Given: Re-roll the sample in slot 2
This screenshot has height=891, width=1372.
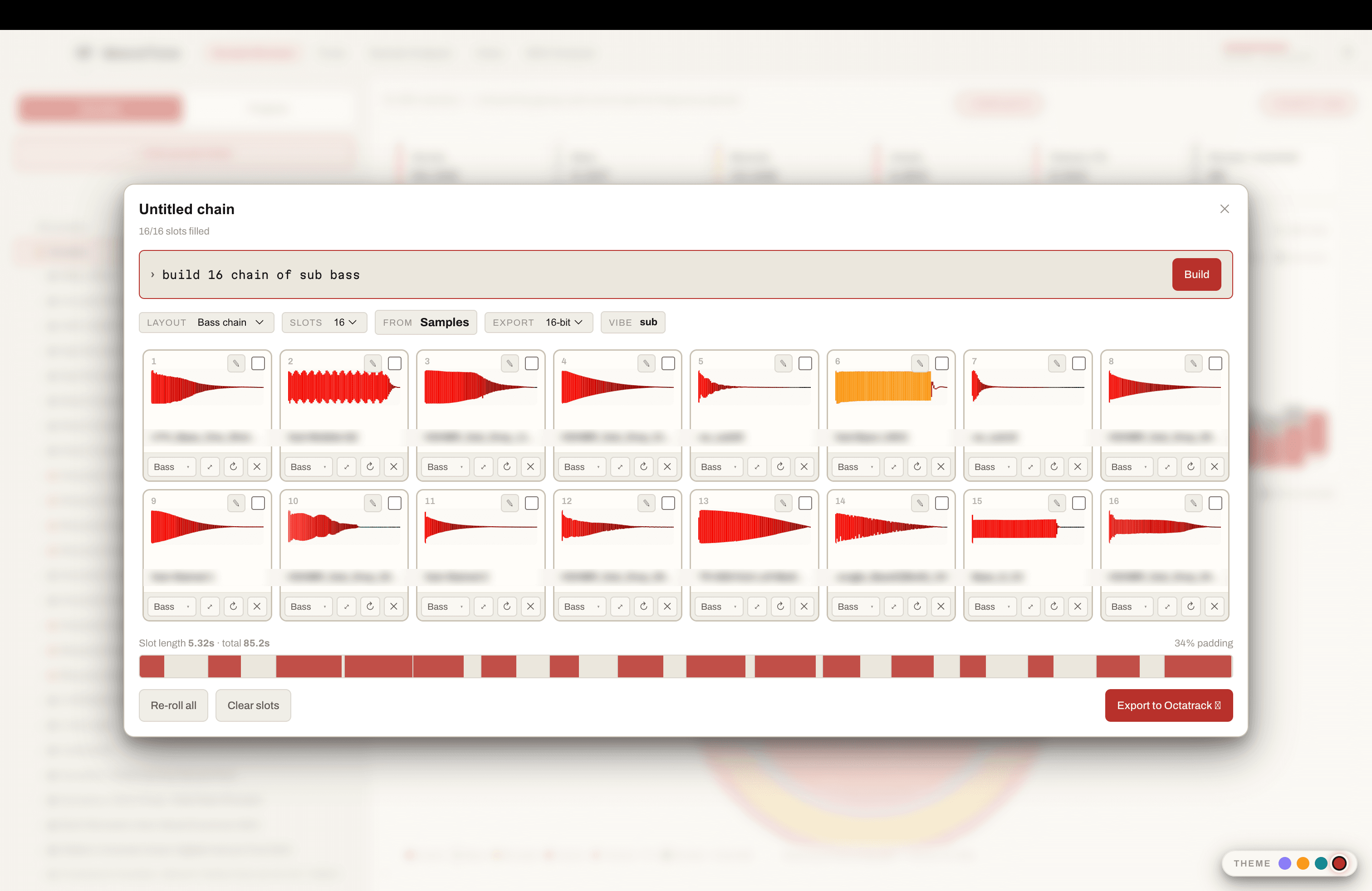Looking at the screenshot, I should pyautogui.click(x=370, y=466).
